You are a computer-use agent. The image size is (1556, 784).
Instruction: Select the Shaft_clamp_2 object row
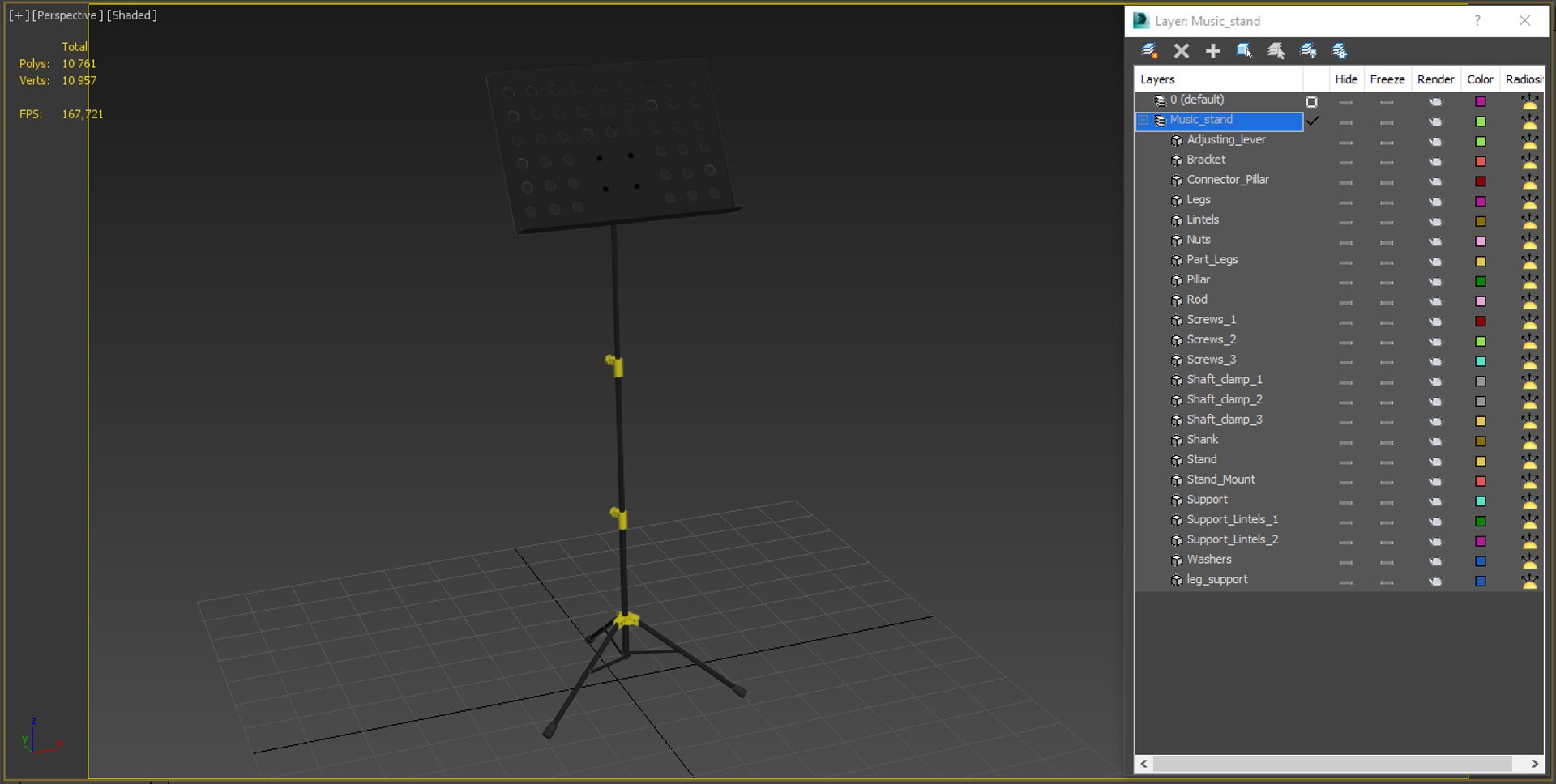coord(1225,399)
